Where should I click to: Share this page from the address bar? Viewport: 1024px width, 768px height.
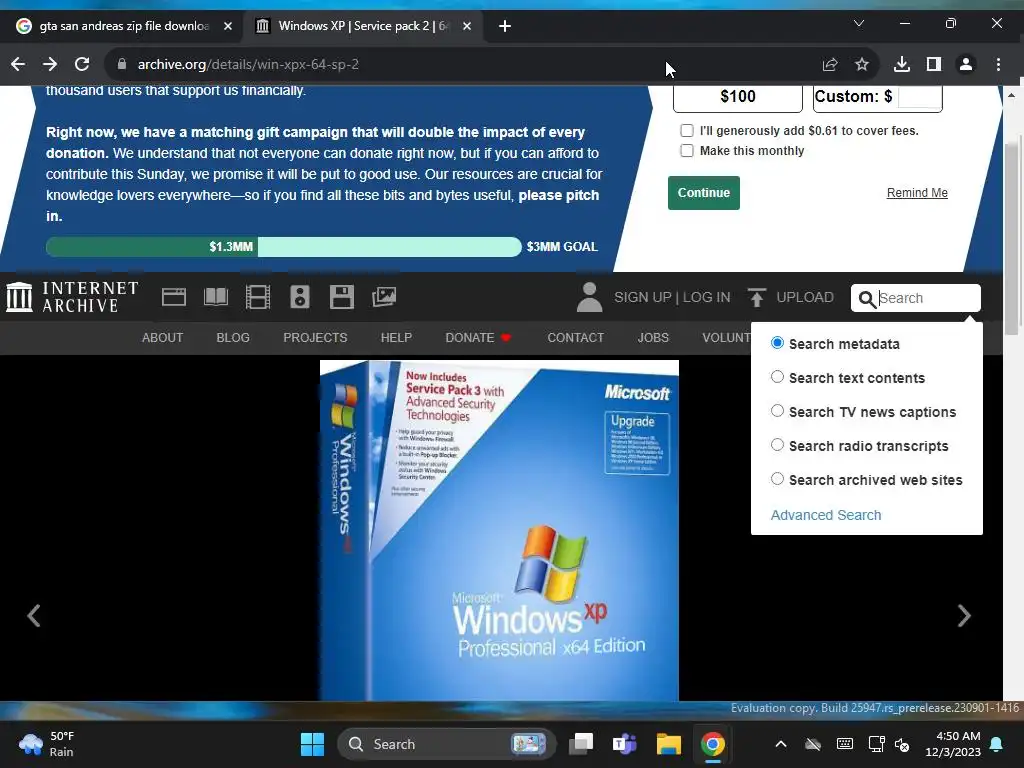tap(830, 64)
